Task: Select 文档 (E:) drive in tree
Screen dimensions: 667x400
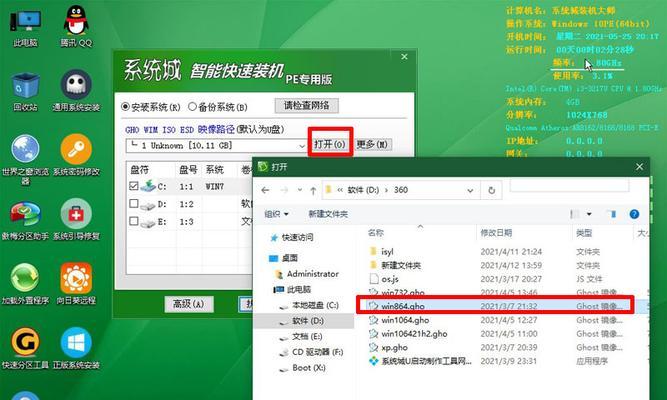Action: coord(307,337)
